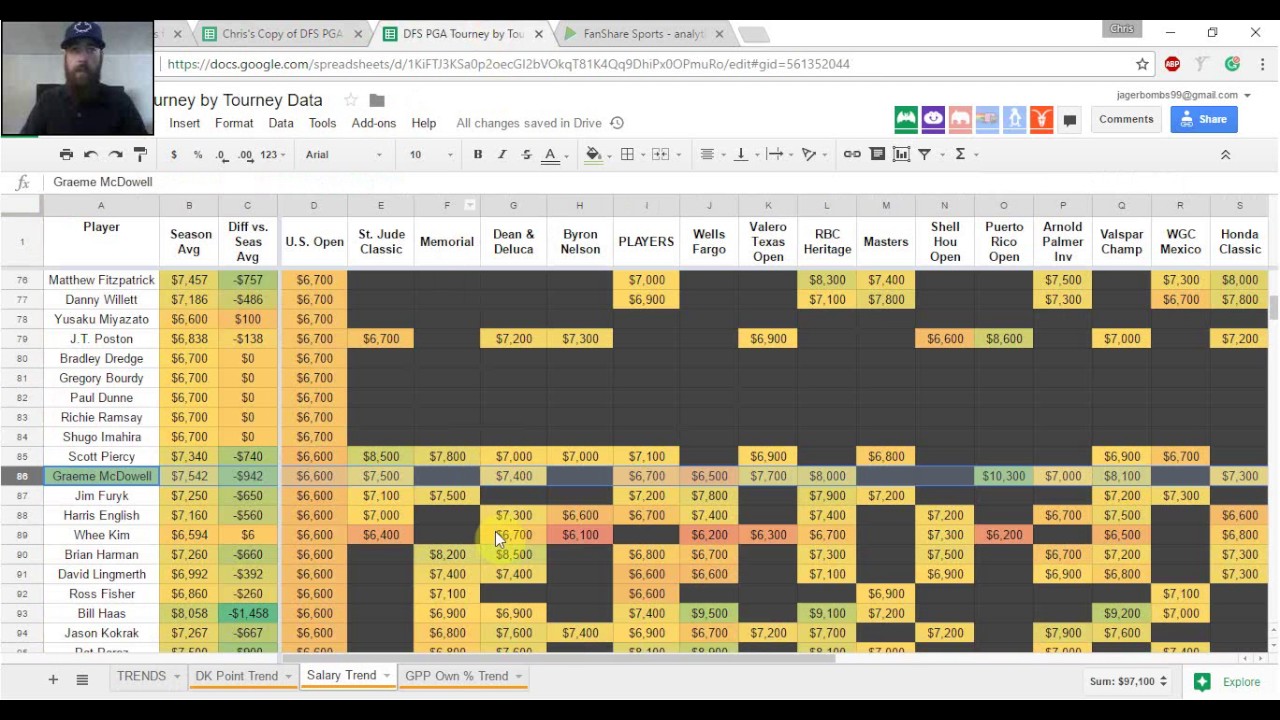This screenshot has height=720, width=1280.
Task: Format cell as percent
Action: coord(198,154)
